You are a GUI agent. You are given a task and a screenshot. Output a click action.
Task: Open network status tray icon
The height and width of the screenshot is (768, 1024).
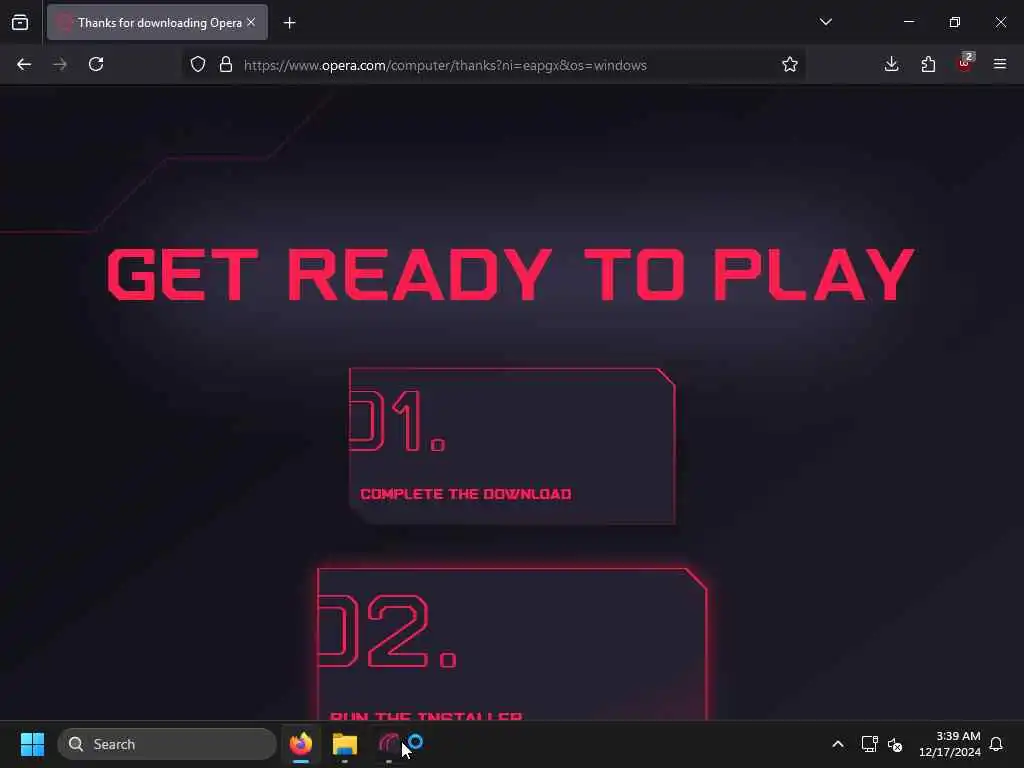coord(869,744)
